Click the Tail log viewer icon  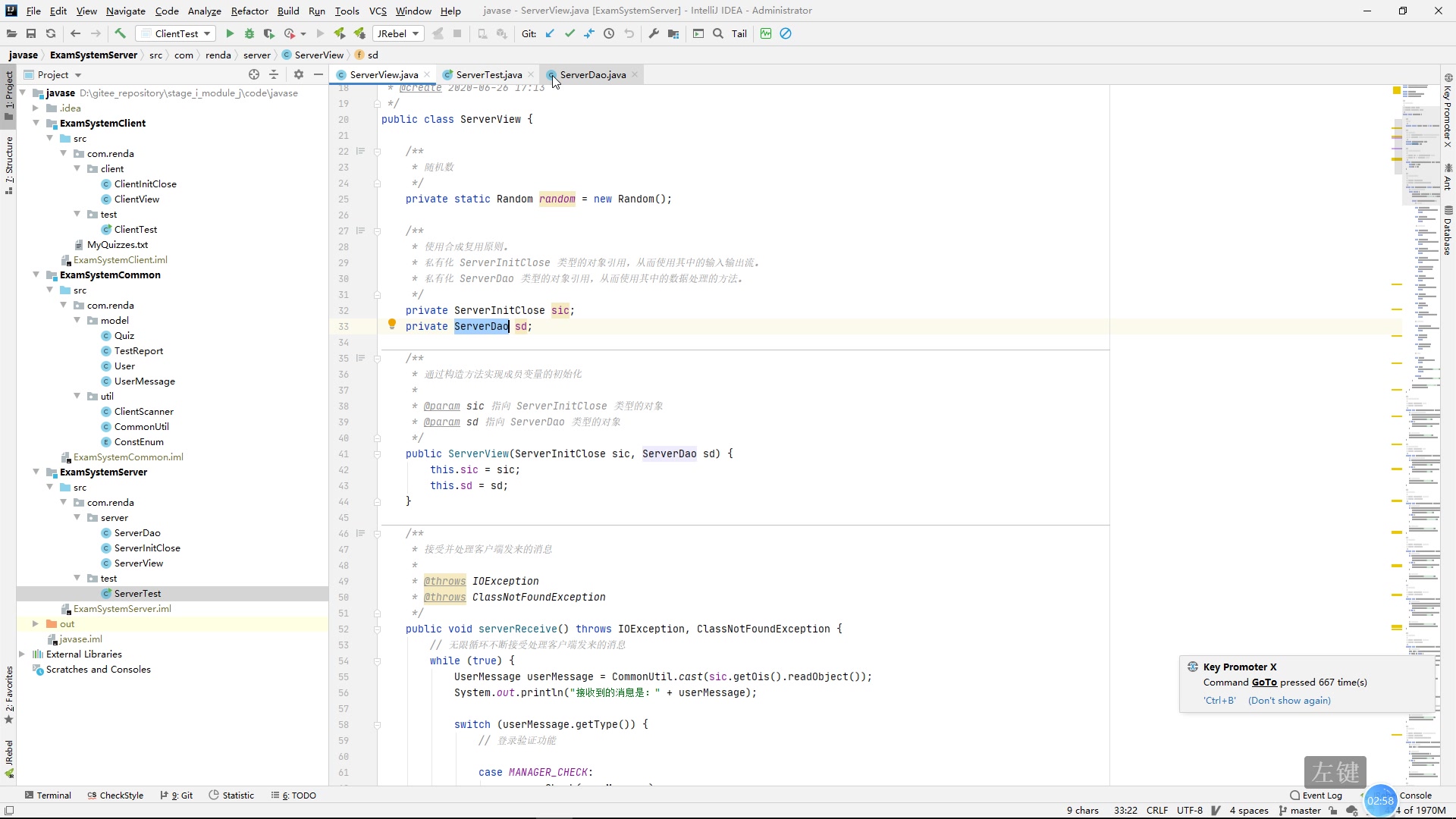pos(742,33)
